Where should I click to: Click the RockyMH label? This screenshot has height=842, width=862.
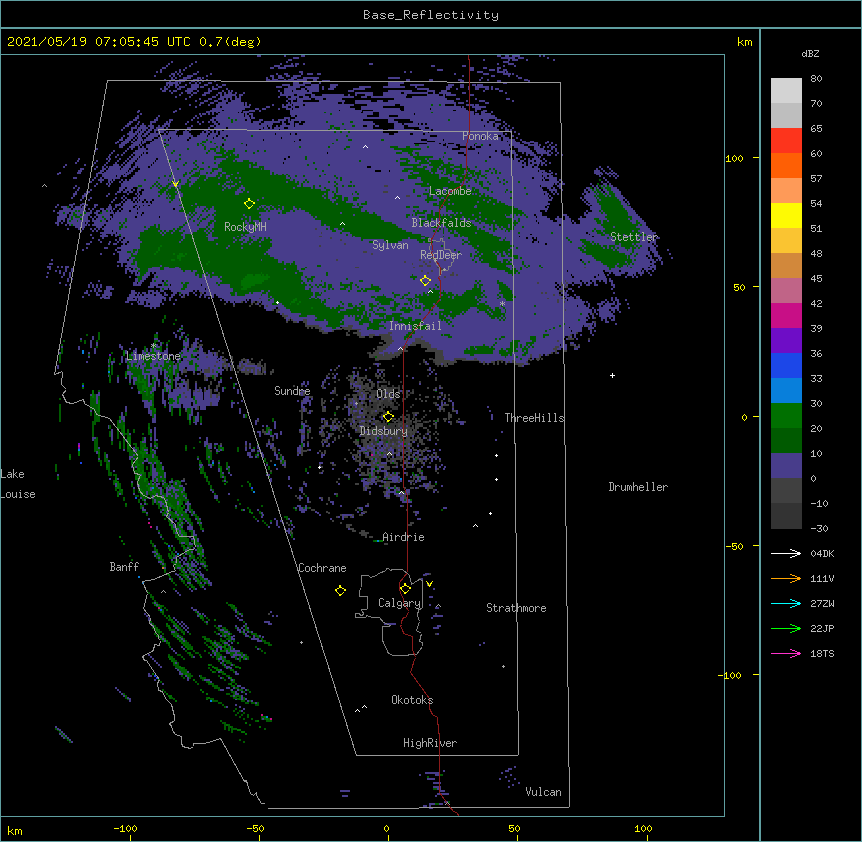tap(245, 227)
